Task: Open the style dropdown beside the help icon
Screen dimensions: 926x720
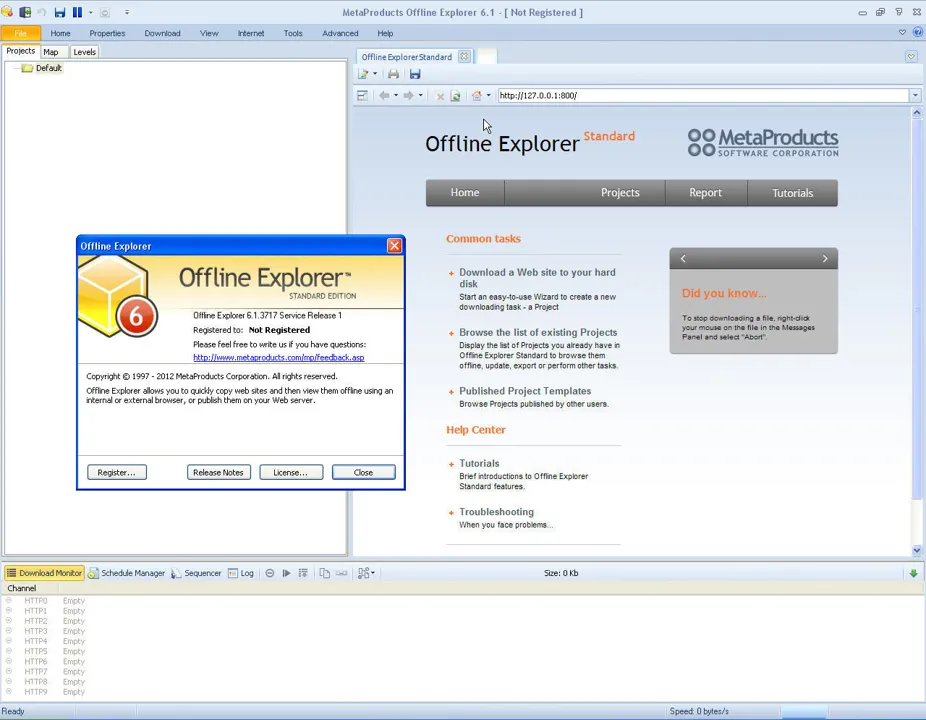Action: click(x=902, y=32)
